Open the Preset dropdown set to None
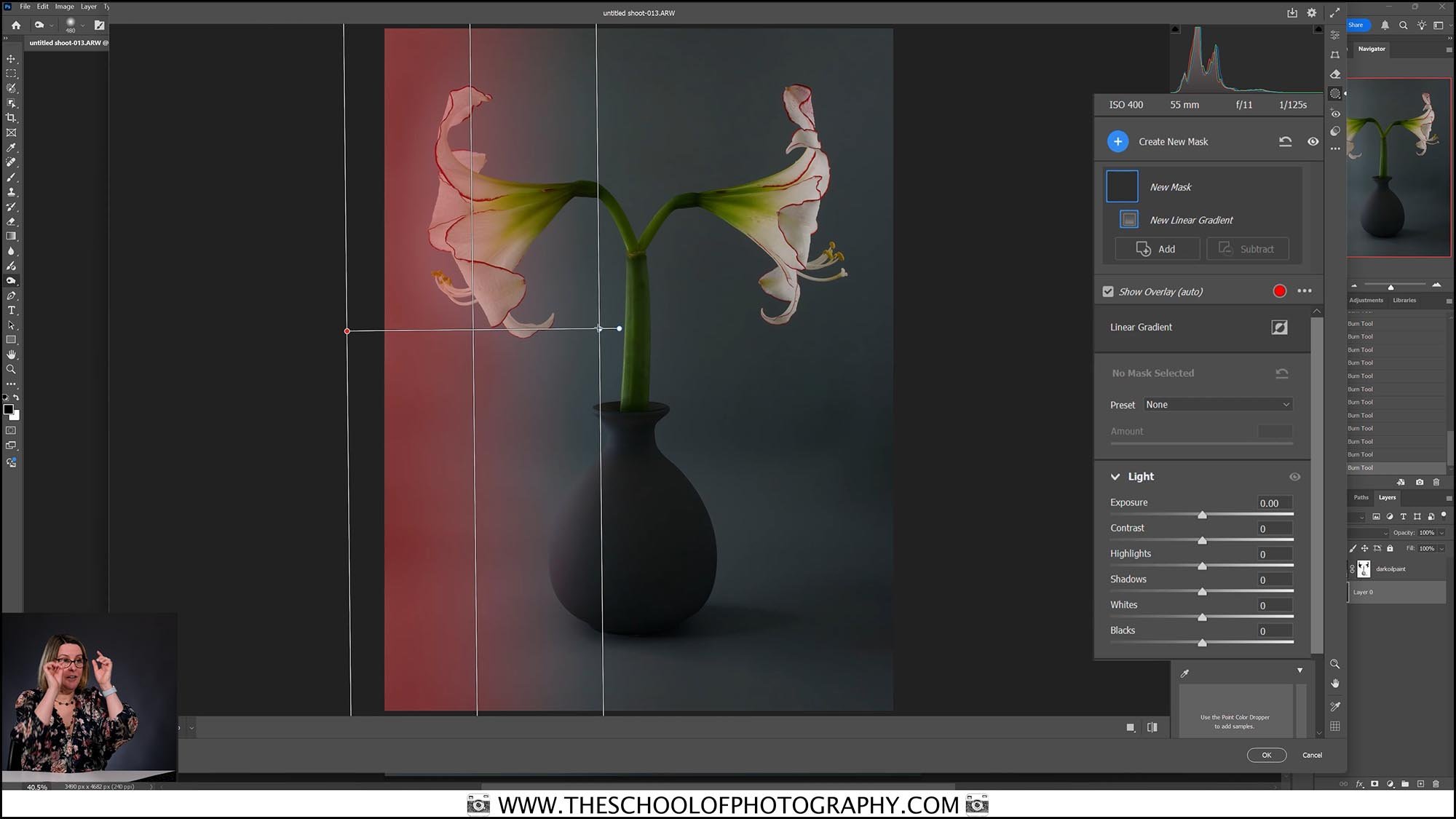This screenshot has width=1456, height=819. pos(1217,404)
